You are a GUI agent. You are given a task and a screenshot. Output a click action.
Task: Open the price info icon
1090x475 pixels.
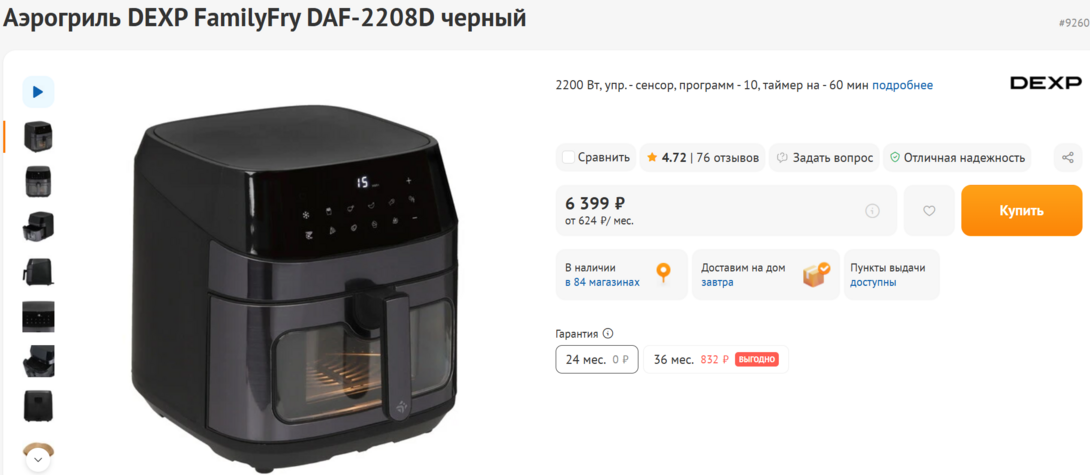[872, 211]
